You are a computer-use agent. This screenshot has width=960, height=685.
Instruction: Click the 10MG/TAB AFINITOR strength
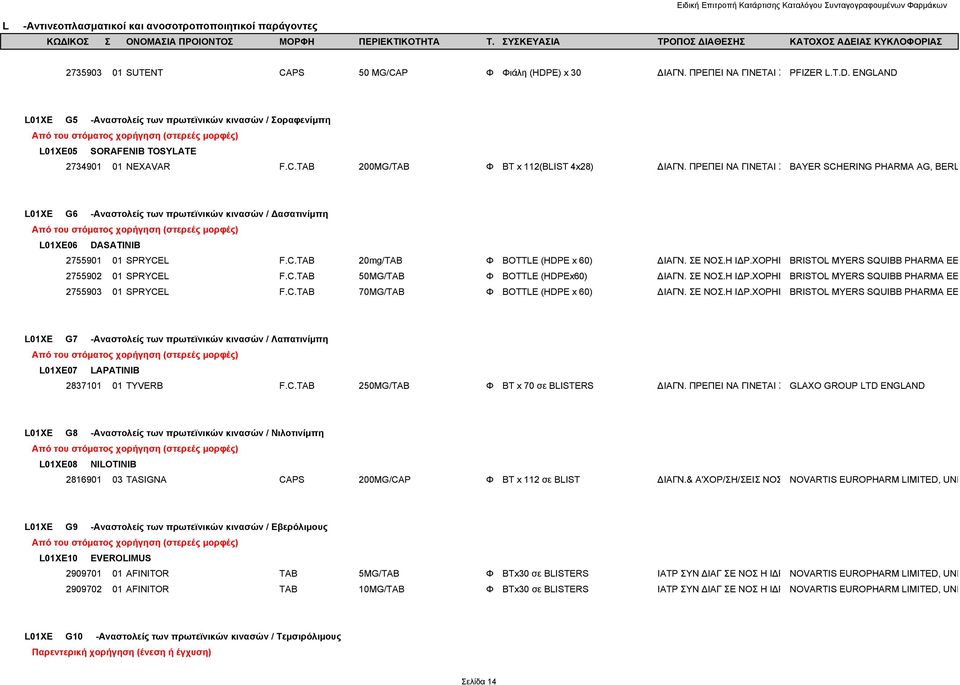(381, 590)
